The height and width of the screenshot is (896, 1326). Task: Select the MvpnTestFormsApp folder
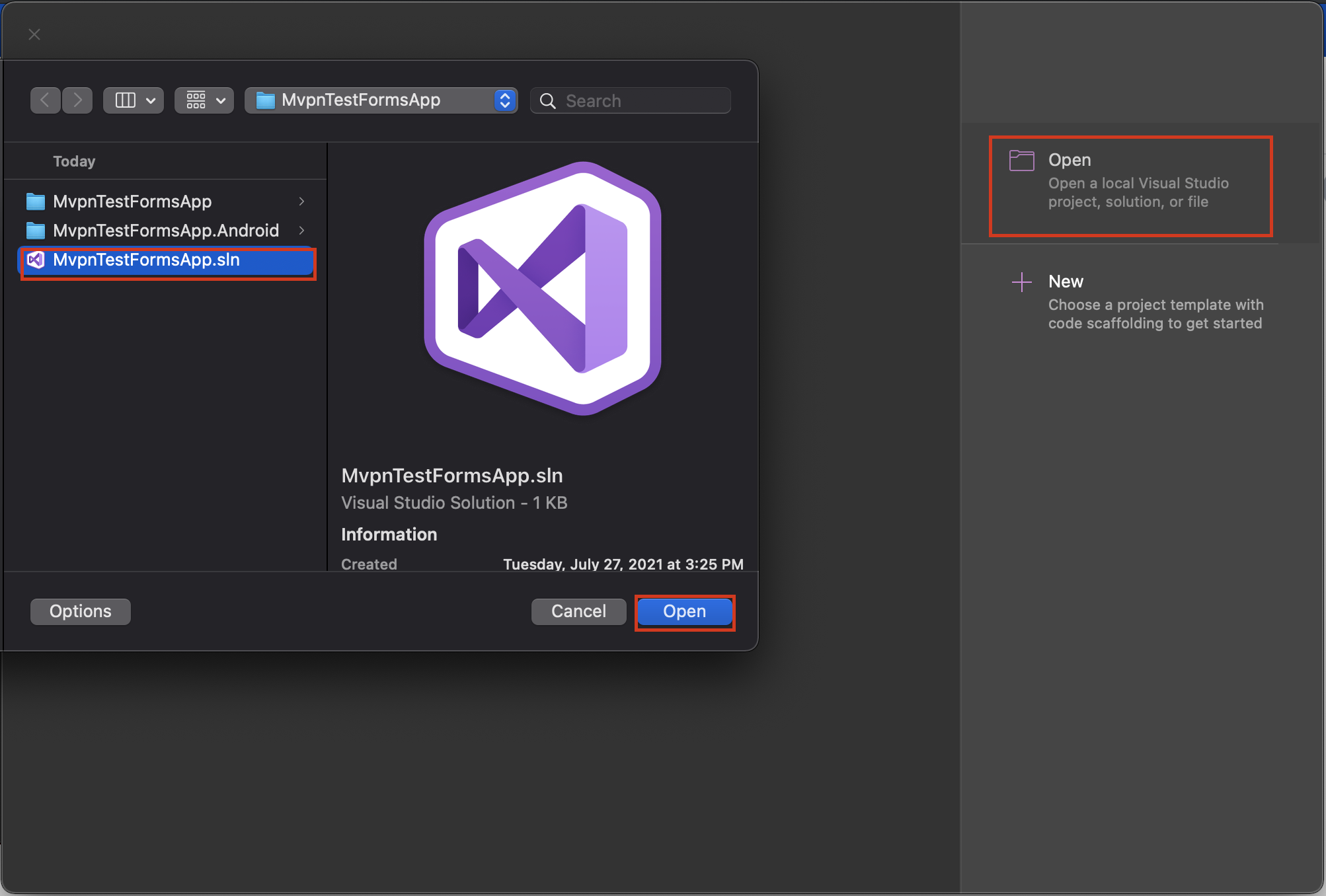coord(132,202)
